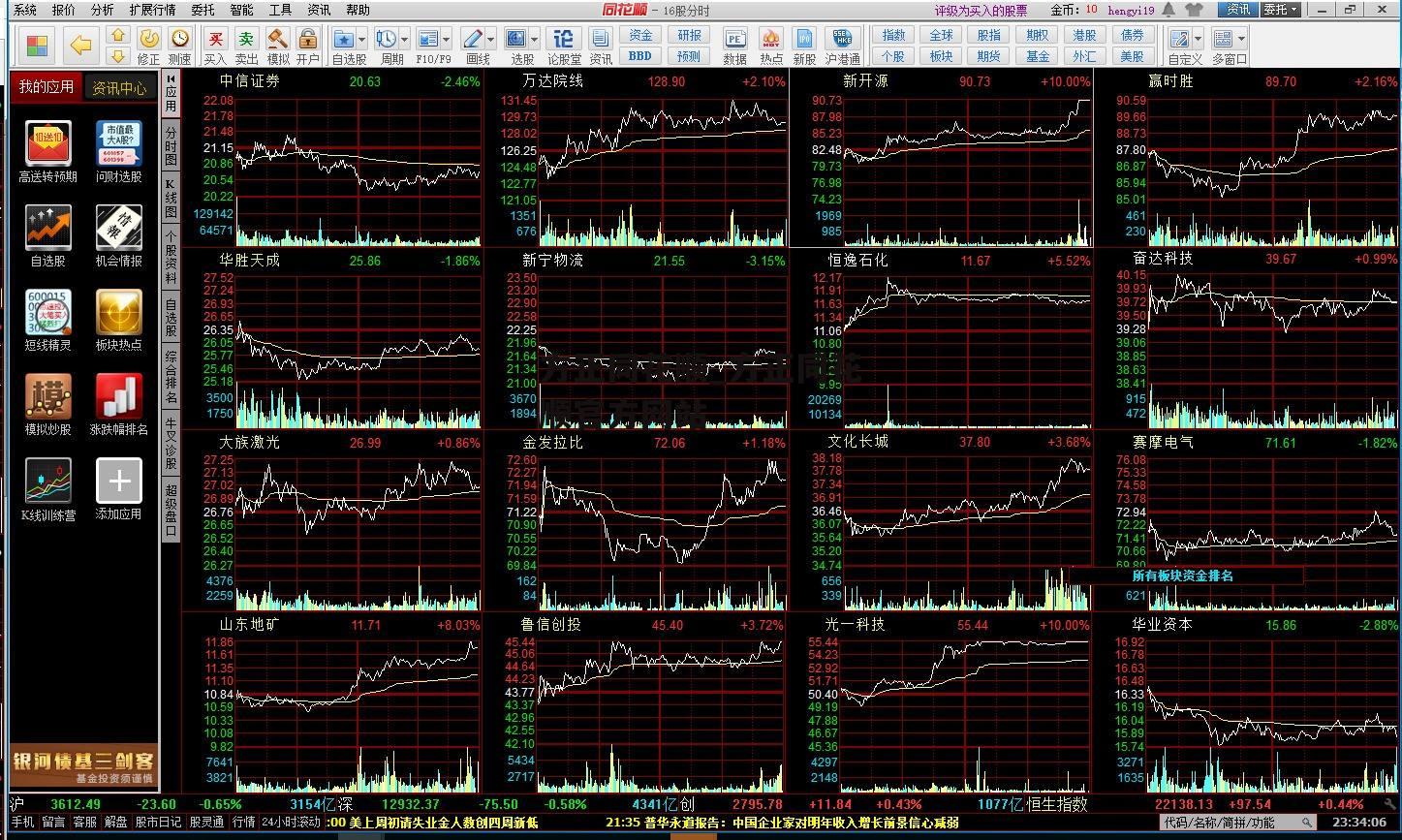Click the 银河债基三剑客 advertisement banner
Viewport: 1402px width, 840px height.
click(x=84, y=767)
